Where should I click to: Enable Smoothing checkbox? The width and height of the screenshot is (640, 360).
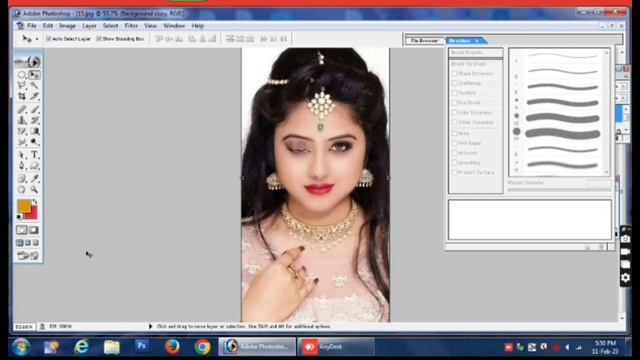coord(454,163)
